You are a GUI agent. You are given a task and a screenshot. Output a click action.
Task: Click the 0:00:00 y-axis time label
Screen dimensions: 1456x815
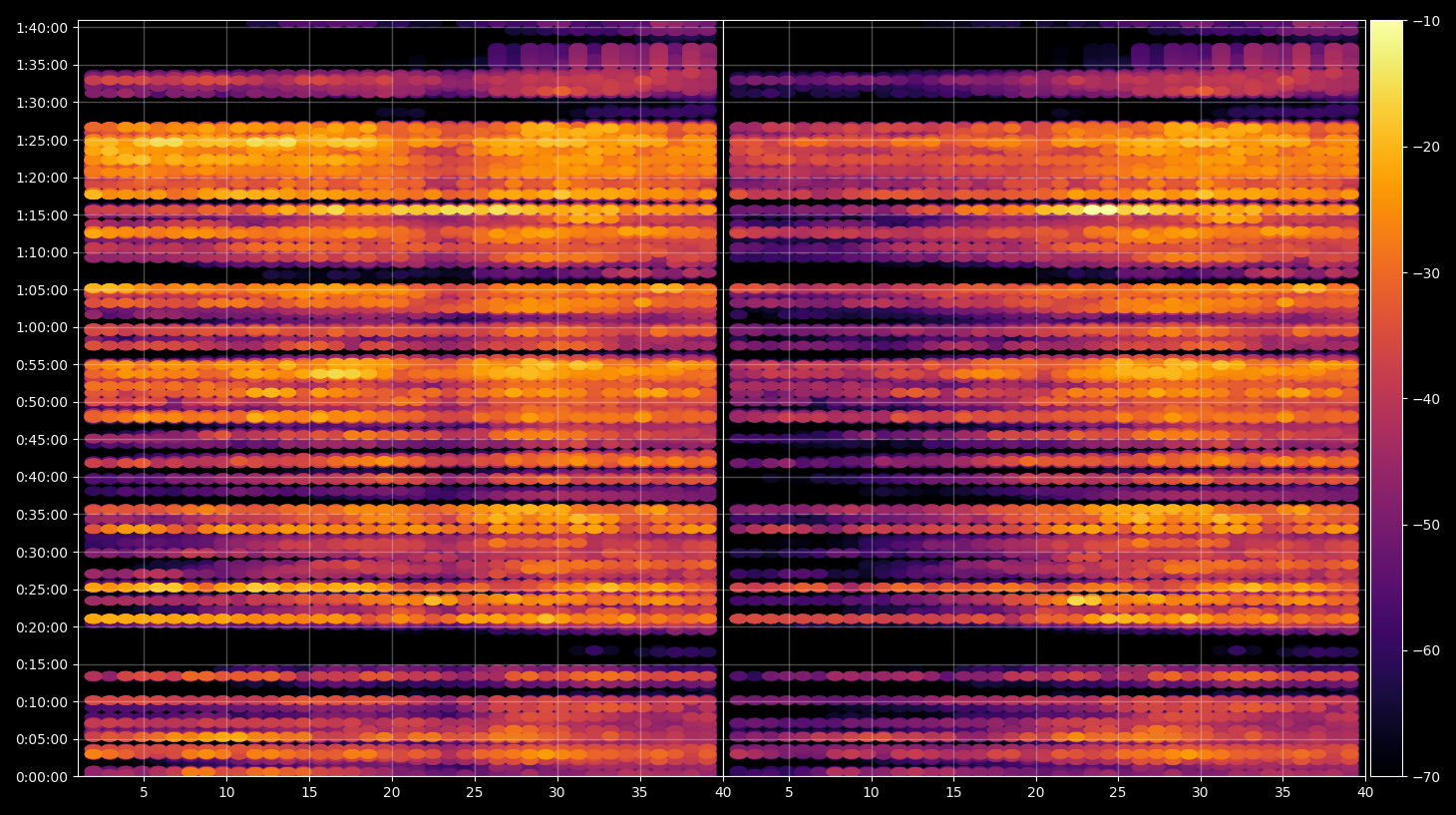42,777
